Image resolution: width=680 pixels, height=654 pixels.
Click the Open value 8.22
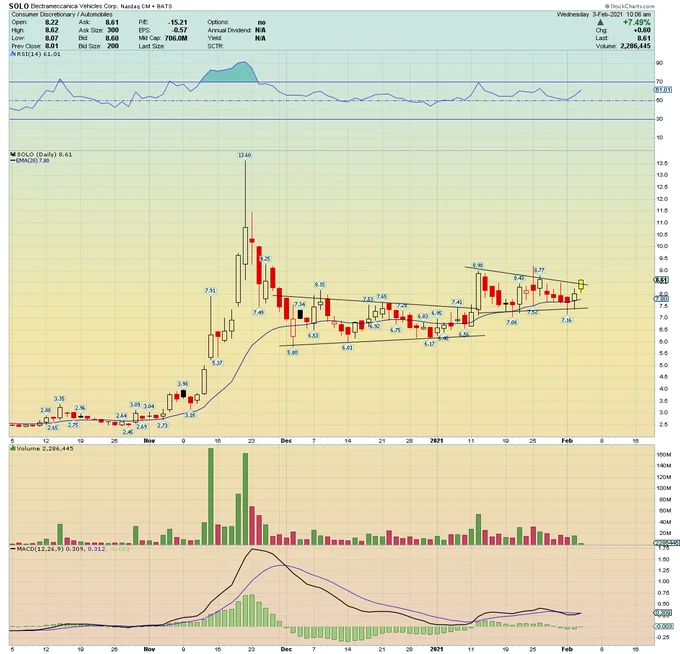click(x=52, y=22)
